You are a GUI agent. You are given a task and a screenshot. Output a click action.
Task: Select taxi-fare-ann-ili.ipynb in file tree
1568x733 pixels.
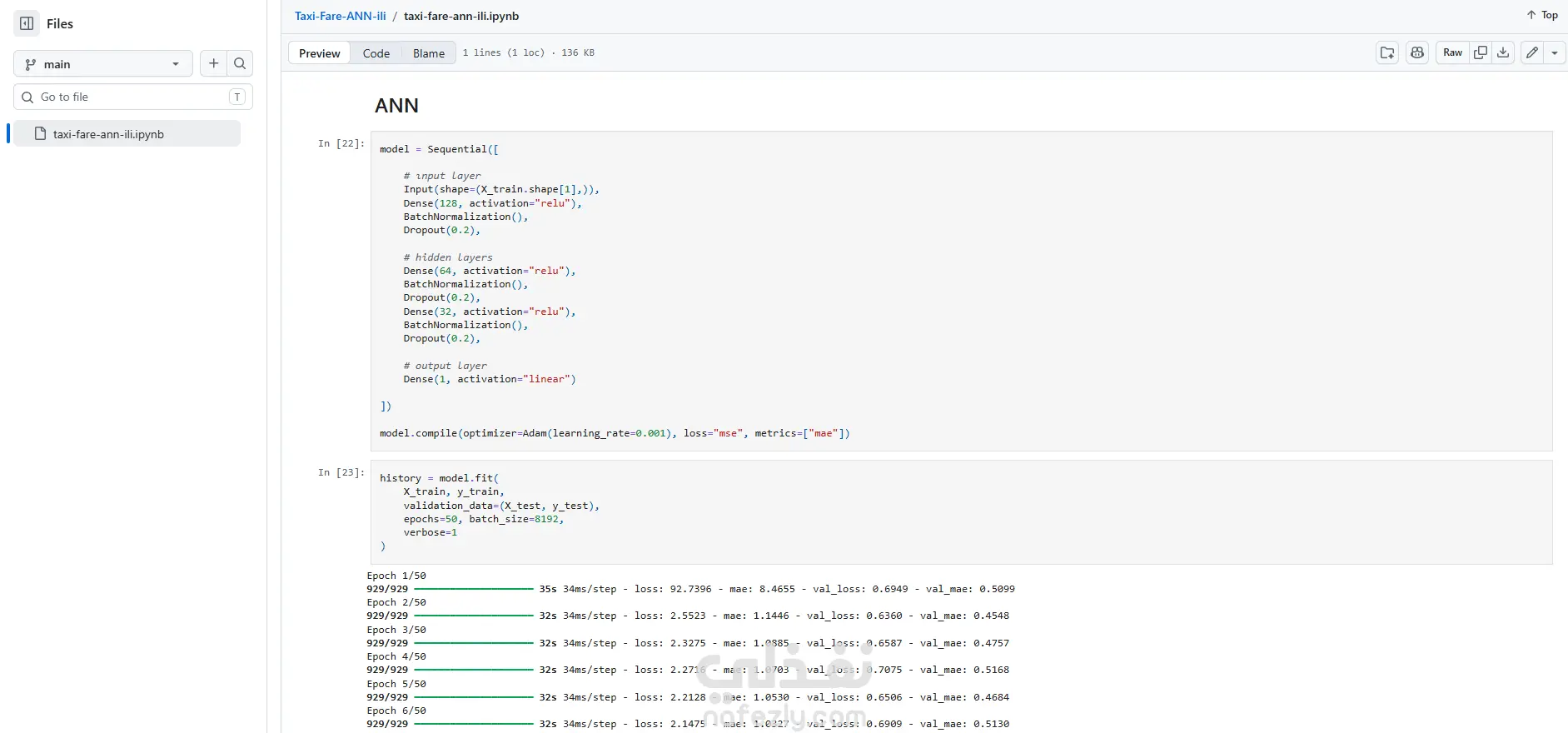pyautogui.click(x=127, y=134)
